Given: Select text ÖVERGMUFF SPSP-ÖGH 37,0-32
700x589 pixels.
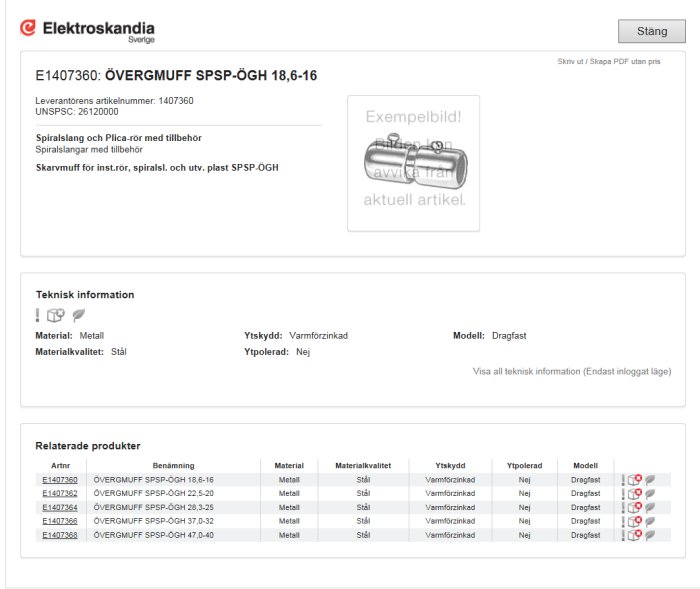Looking at the screenshot, I should coord(154,521).
